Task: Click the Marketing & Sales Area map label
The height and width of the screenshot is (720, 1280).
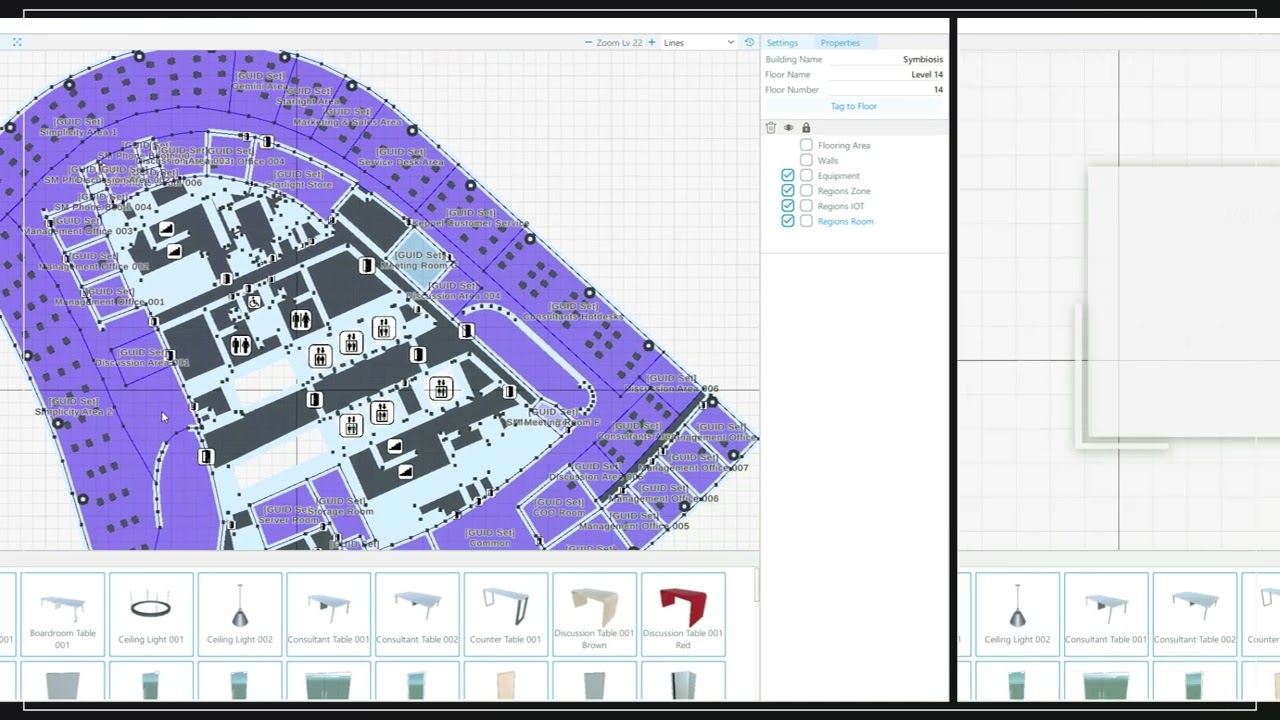Action: coord(348,122)
